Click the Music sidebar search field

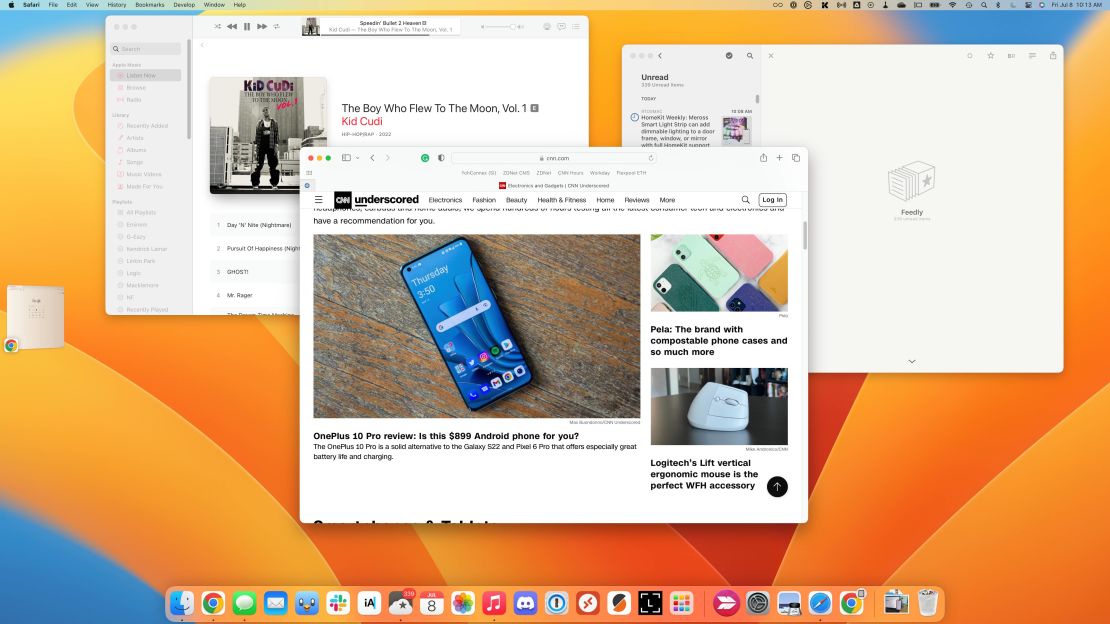[146, 49]
